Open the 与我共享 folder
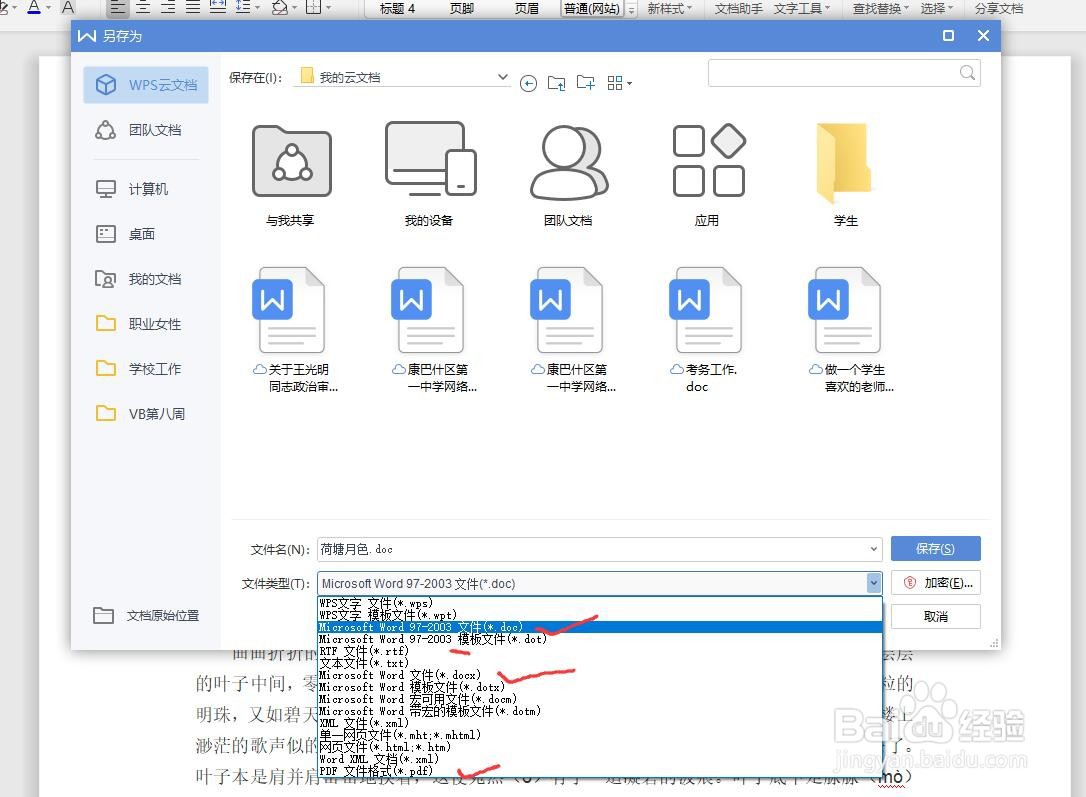Screen dimensions: 1086x797 pos(291,176)
